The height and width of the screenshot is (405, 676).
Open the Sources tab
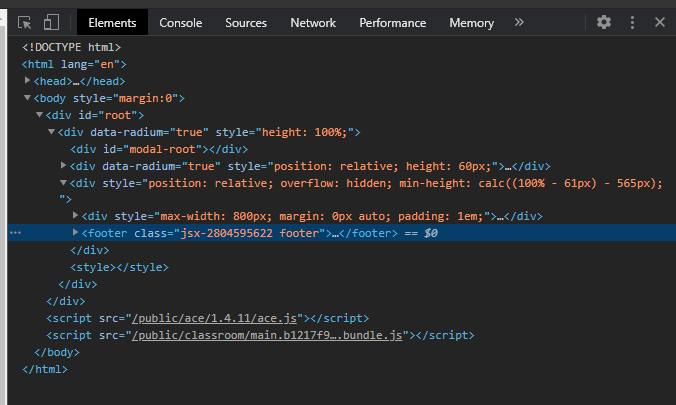point(246,22)
